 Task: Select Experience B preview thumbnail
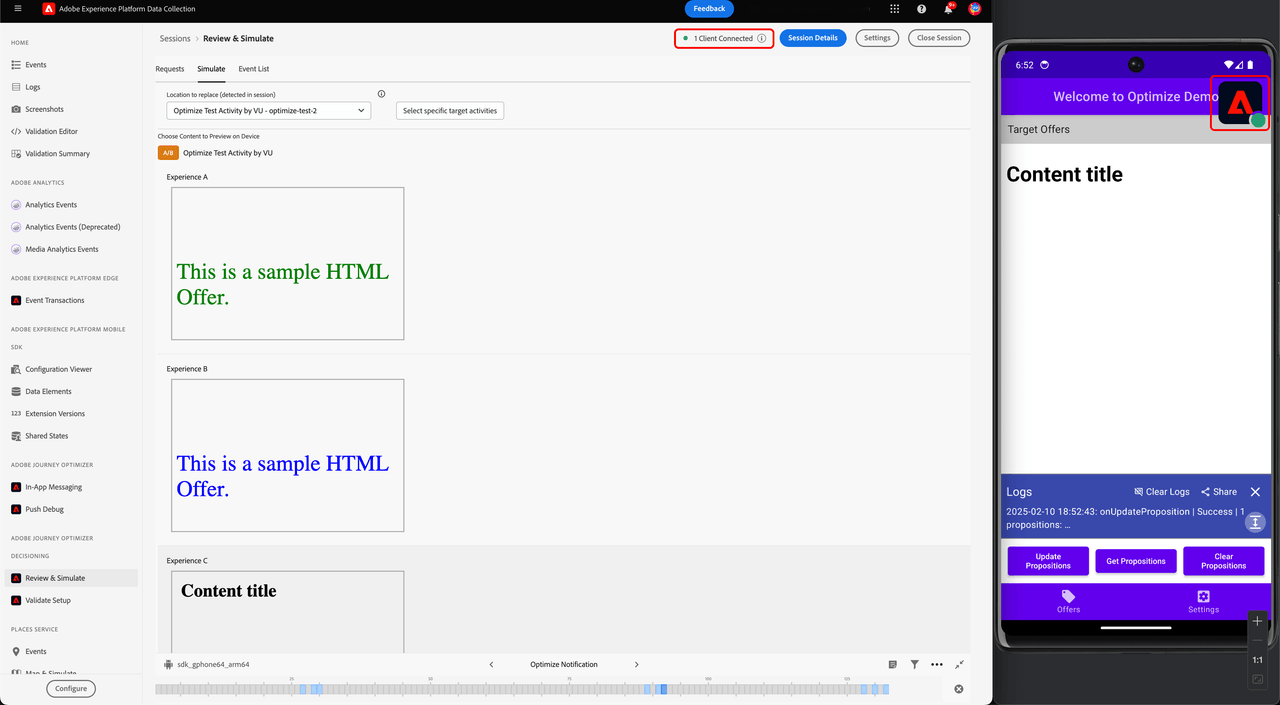click(288, 456)
